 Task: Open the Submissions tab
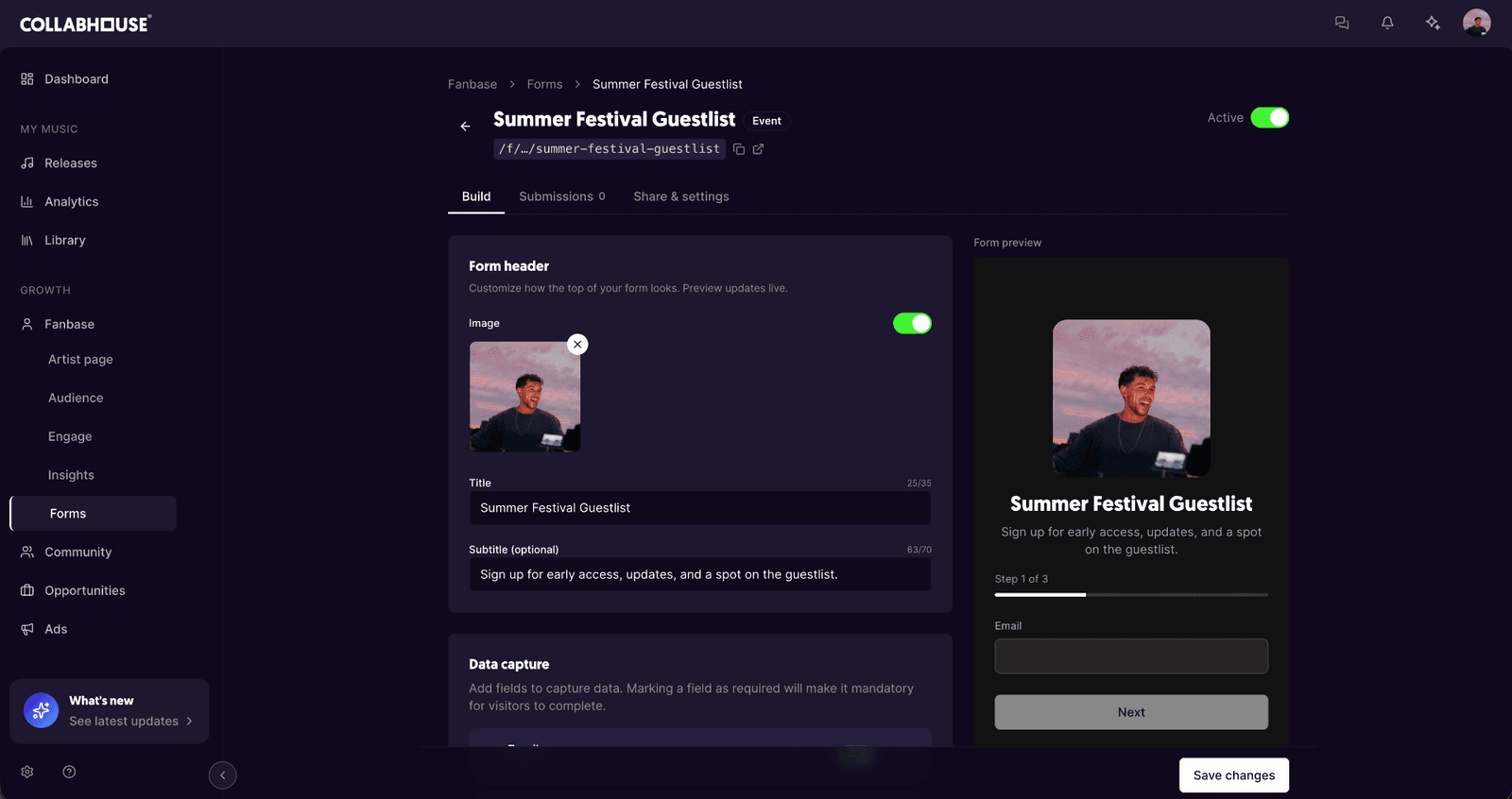(562, 196)
